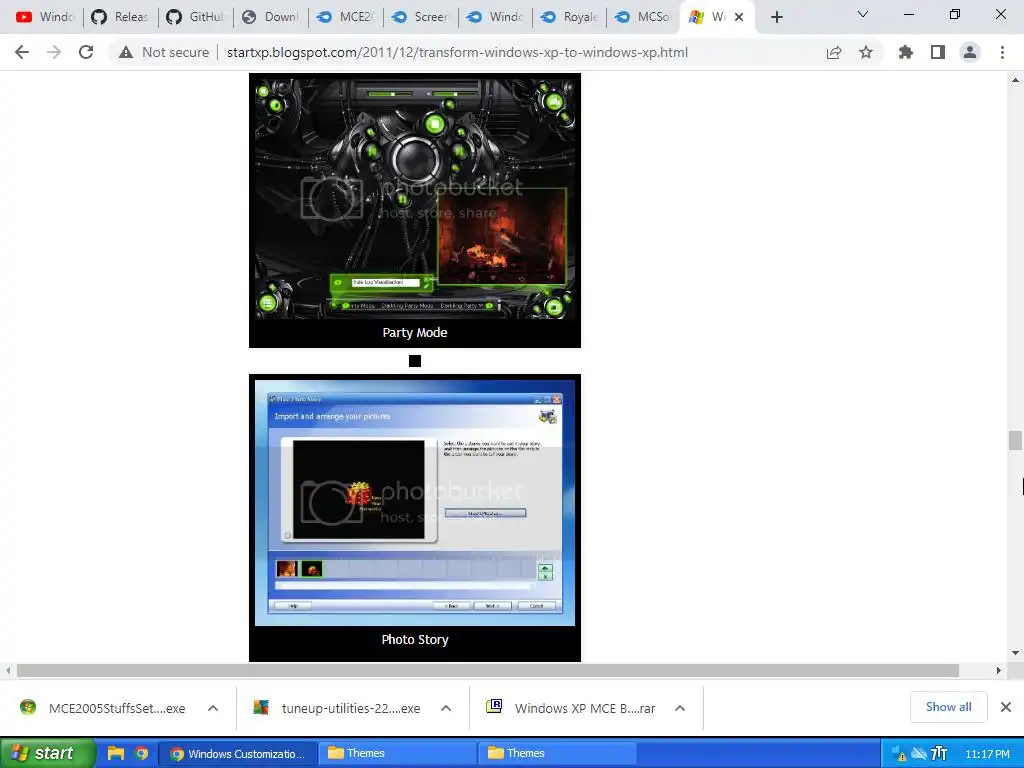The width and height of the screenshot is (1024, 768).
Task: Select Windows Customization taskbar button
Action: 238,754
